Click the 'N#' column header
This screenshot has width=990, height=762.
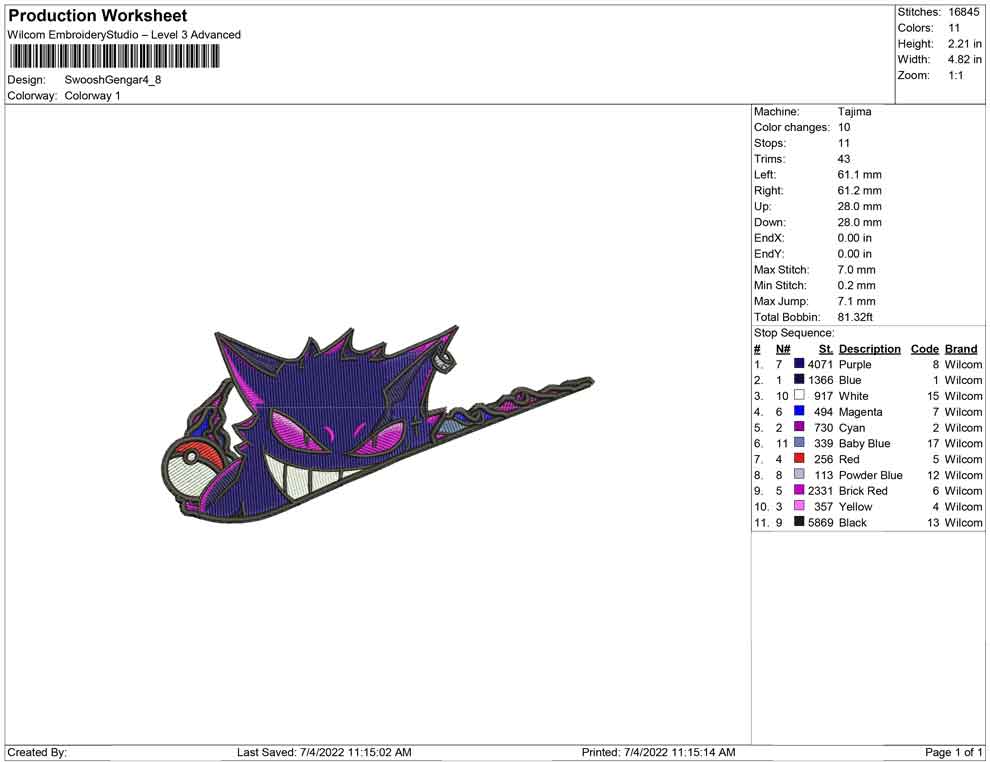click(x=783, y=349)
